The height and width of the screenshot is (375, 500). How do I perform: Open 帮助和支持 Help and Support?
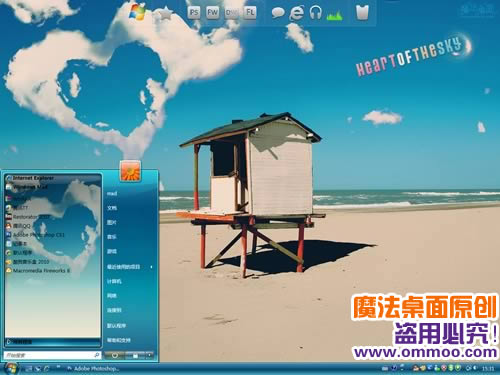tap(119, 340)
